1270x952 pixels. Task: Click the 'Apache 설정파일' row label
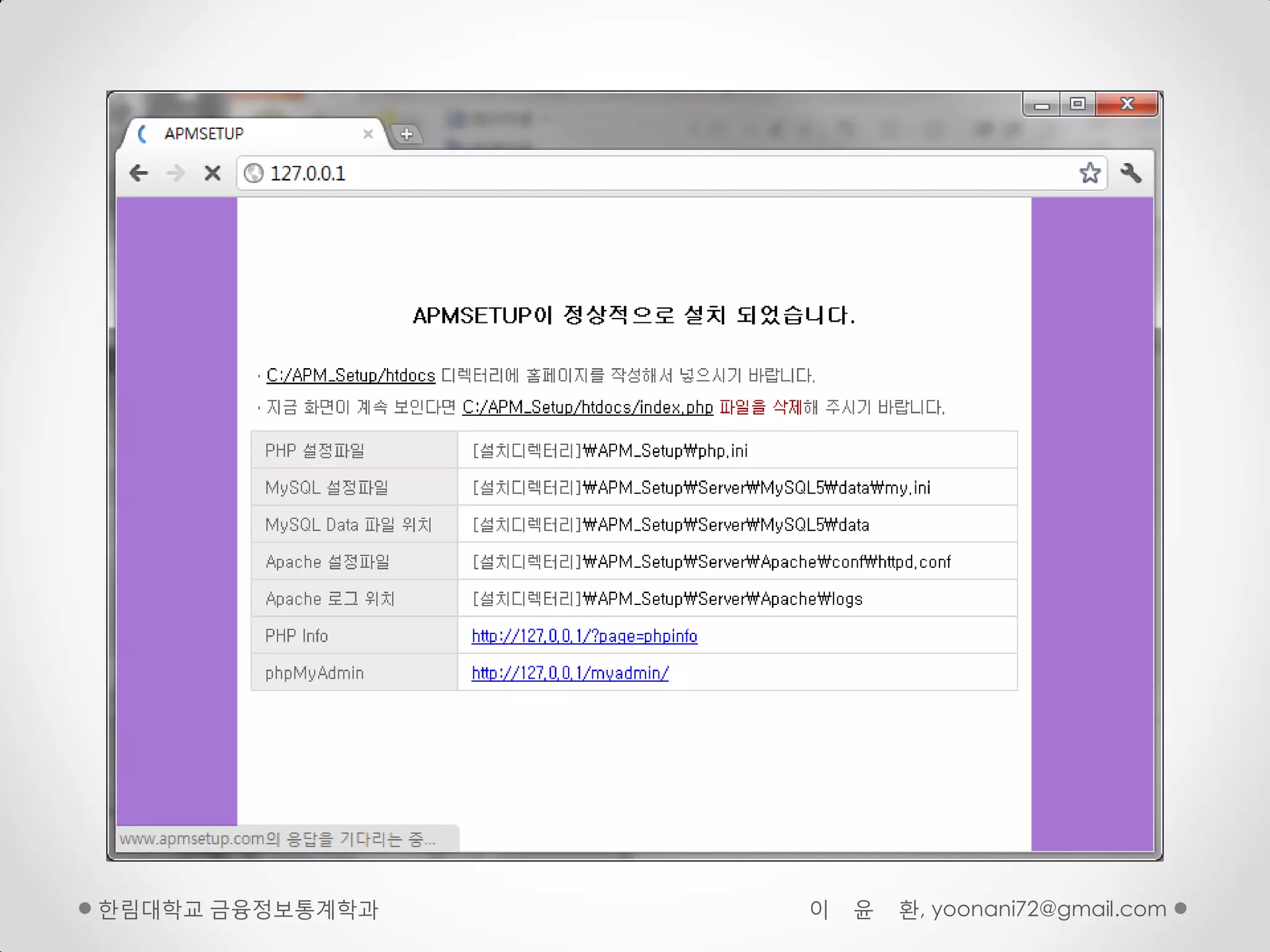coord(327,562)
